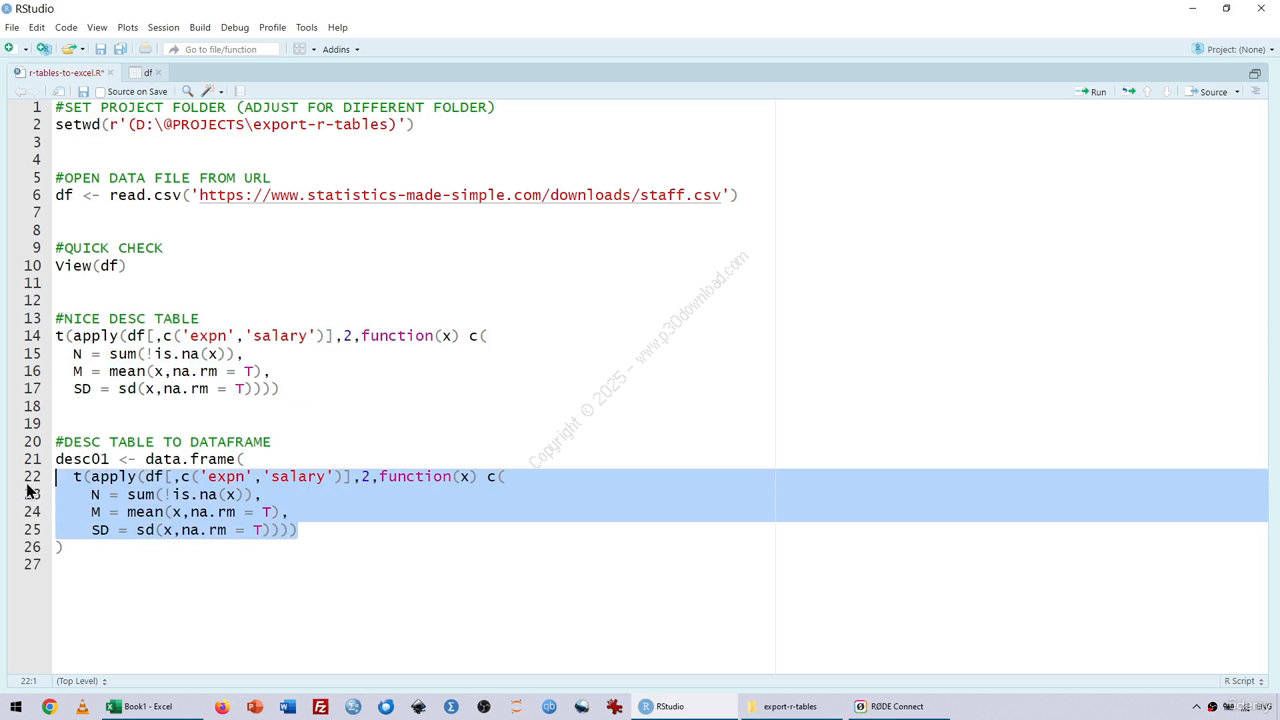Screen dimensions: 1280x720
Task: Print the current file
Action: tap(145, 49)
